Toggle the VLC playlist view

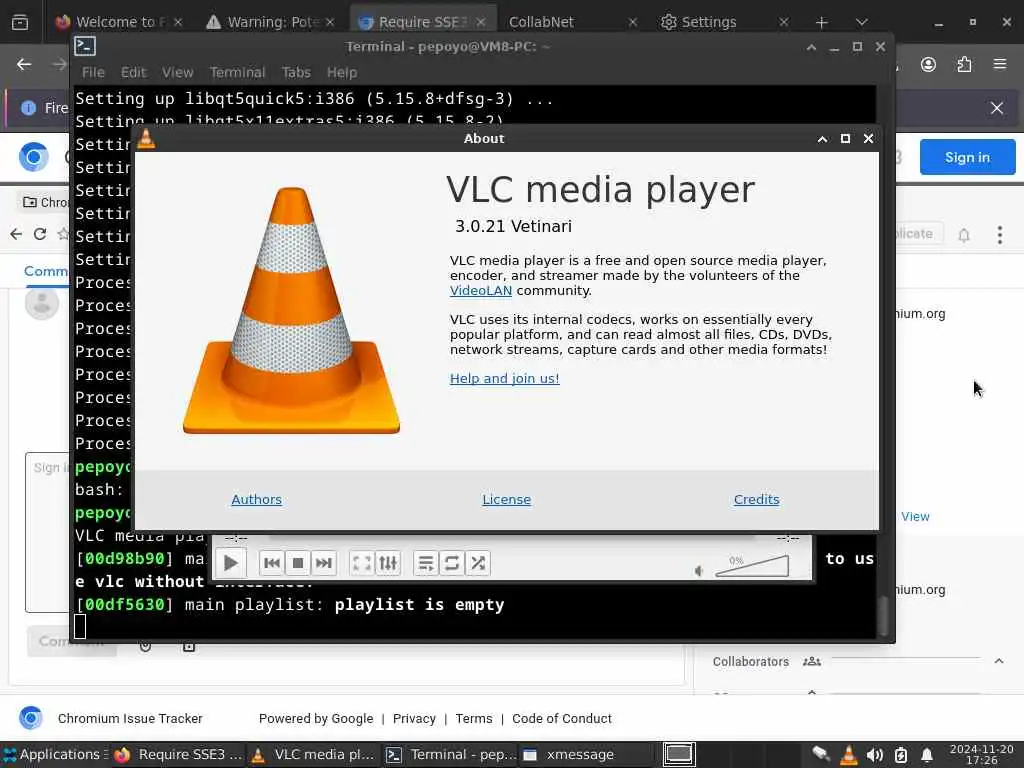(x=426, y=563)
